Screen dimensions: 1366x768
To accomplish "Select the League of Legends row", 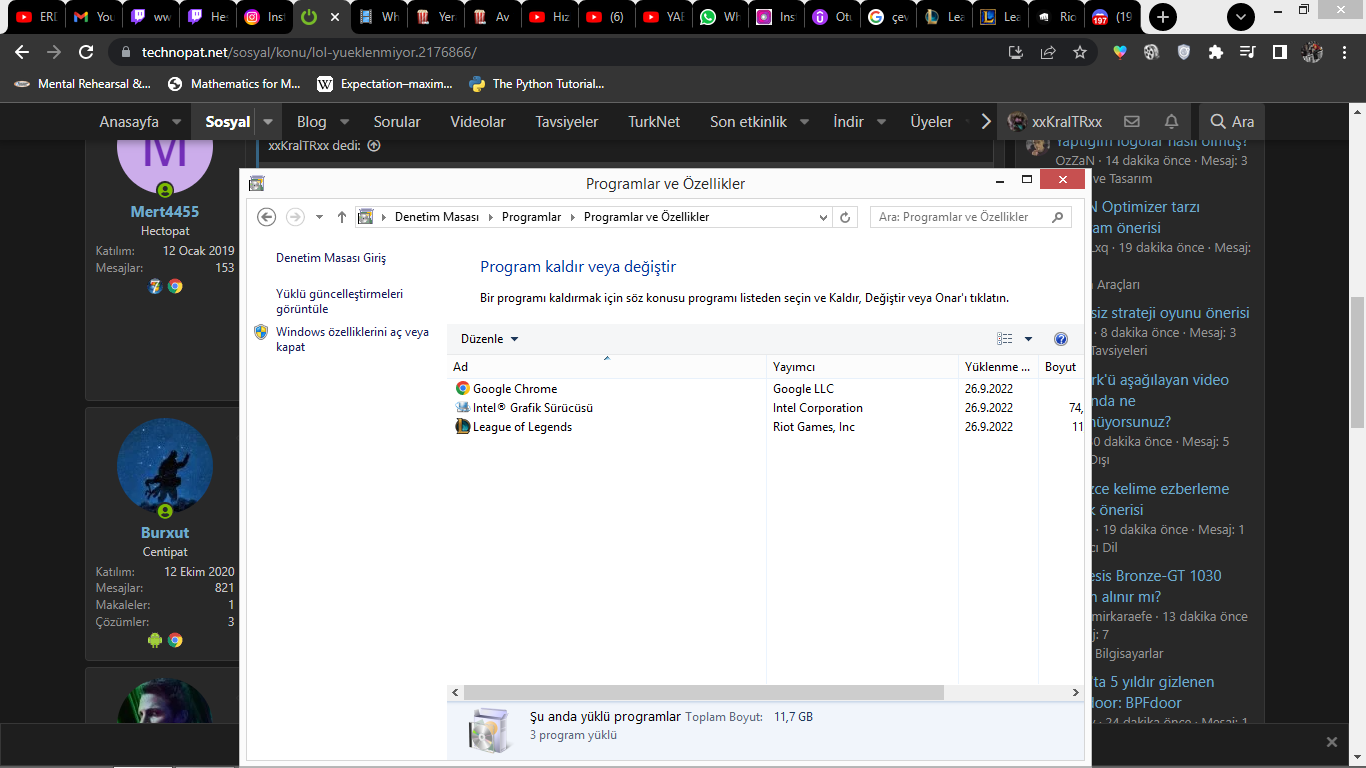I will tap(764, 427).
